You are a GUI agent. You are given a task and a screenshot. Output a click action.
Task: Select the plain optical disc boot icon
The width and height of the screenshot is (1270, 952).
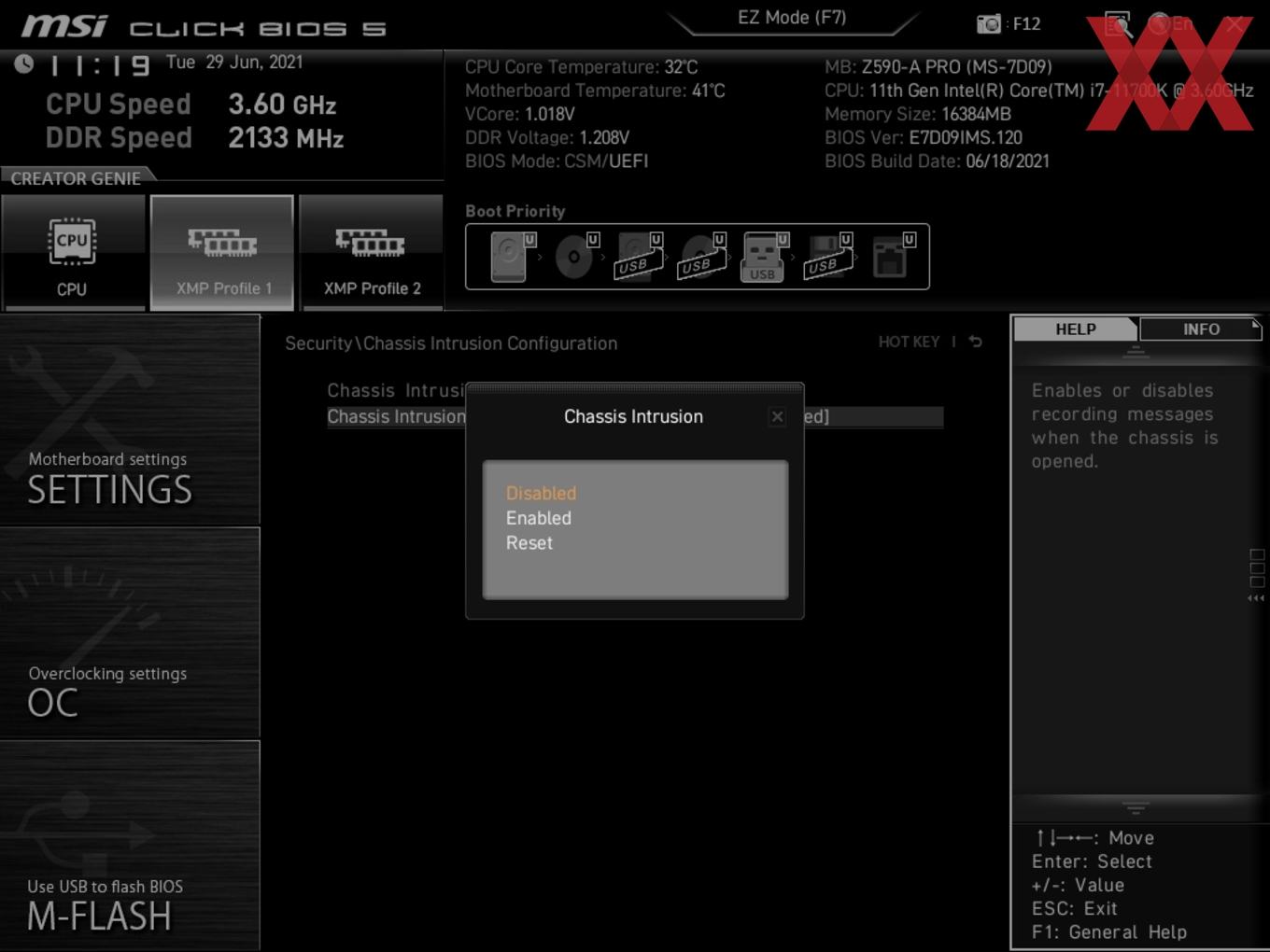click(x=575, y=257)
